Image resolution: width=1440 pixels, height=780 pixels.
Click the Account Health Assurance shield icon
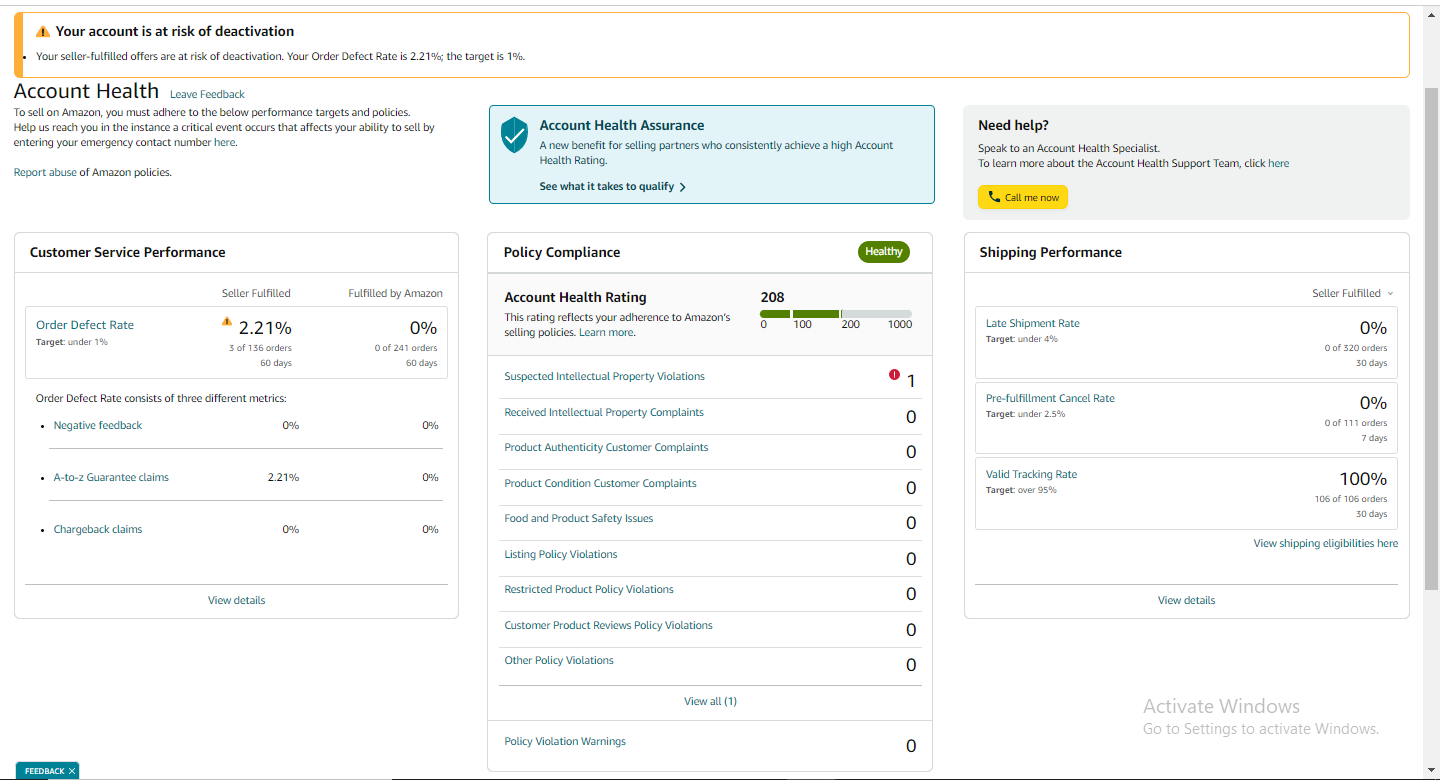[514, 135]
